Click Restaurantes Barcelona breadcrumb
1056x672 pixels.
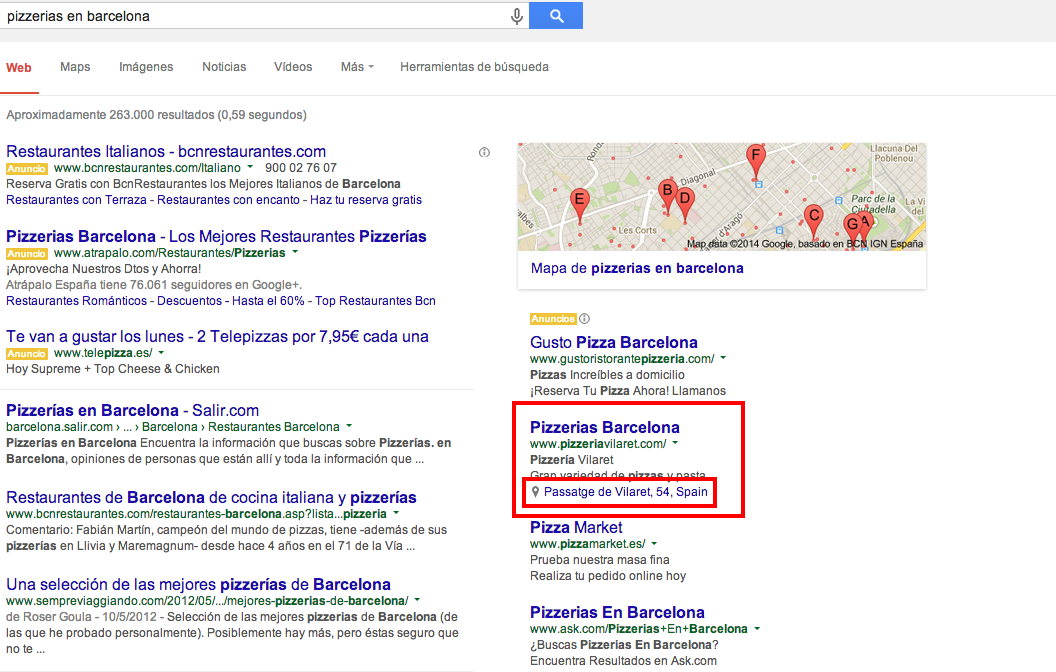pos(273,427)
